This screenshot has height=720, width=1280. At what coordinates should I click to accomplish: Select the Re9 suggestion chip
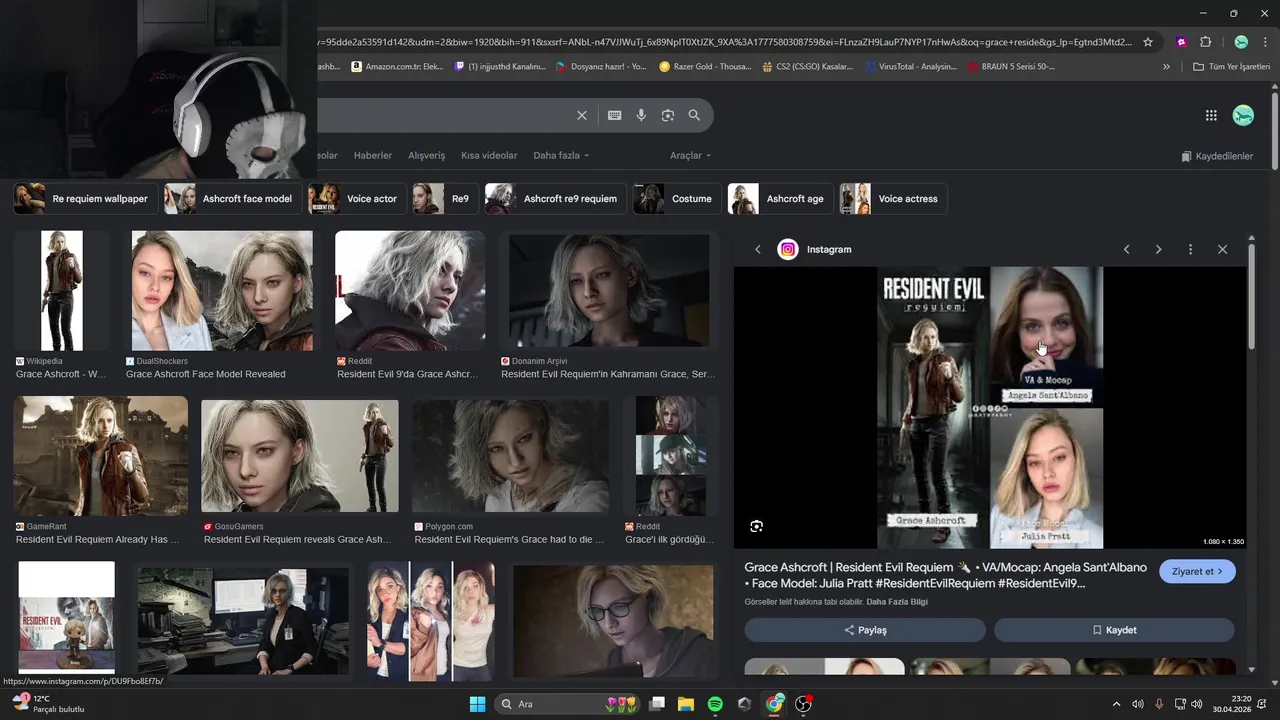[x=444, y=198]
